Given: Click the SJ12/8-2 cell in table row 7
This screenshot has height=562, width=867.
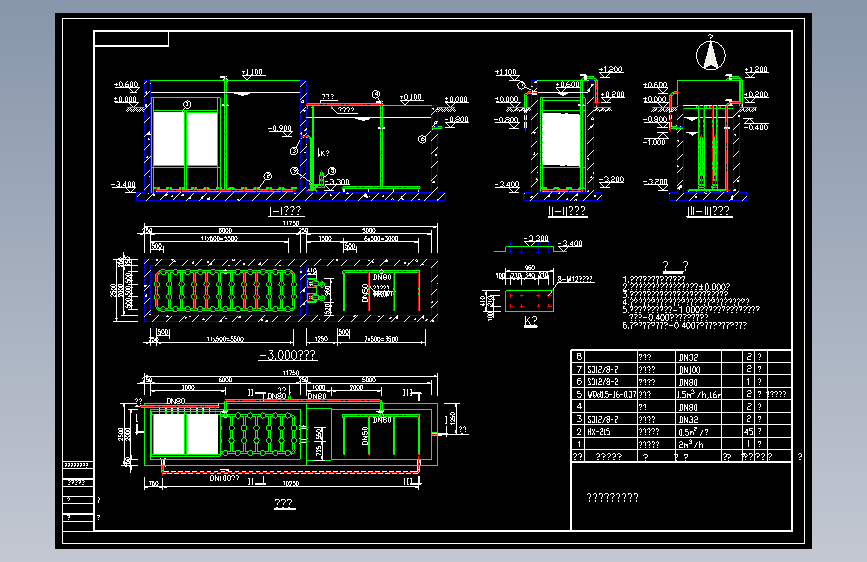Looking at the screenshot, I should [x=603, y=370].
